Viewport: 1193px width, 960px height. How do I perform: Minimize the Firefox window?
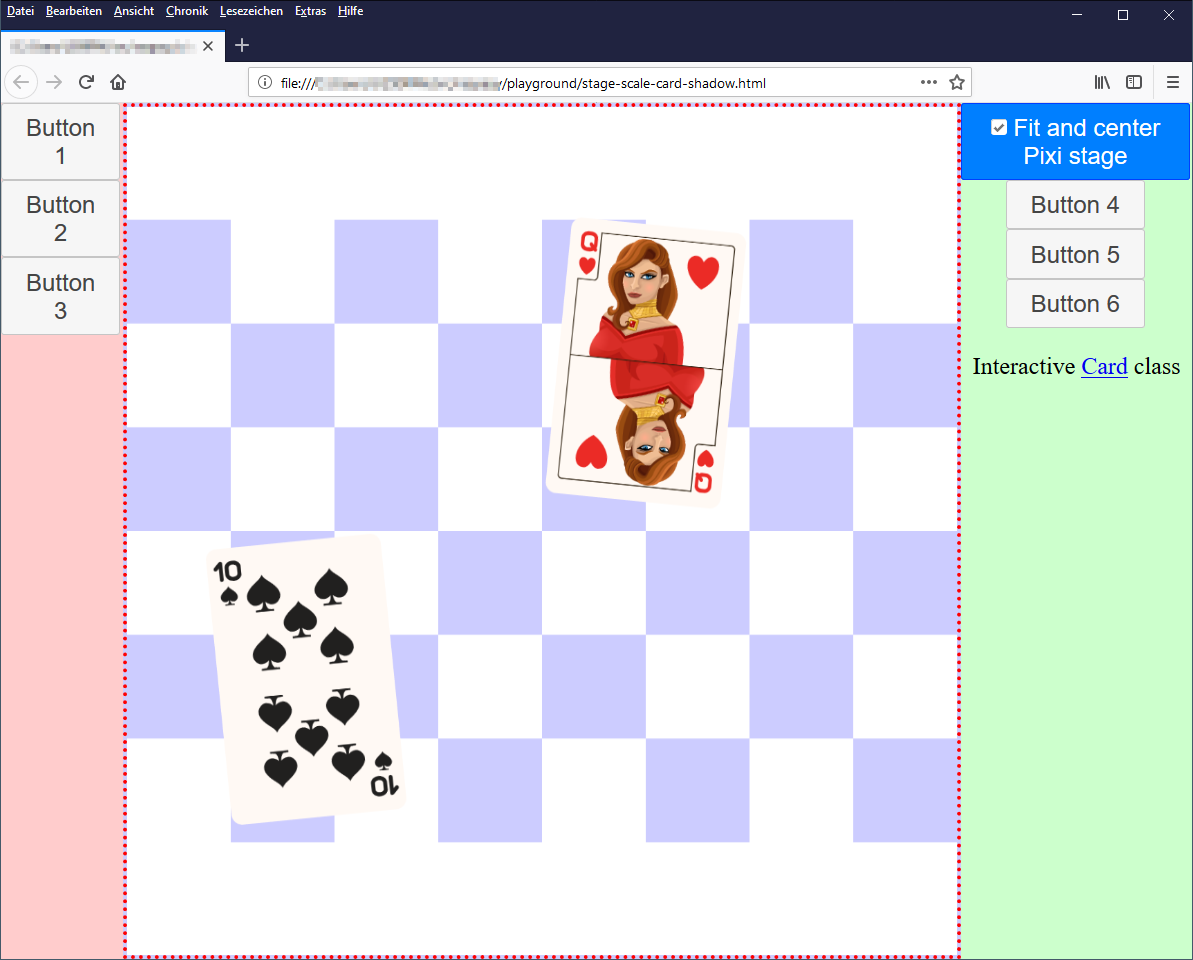coord(1077,15)
